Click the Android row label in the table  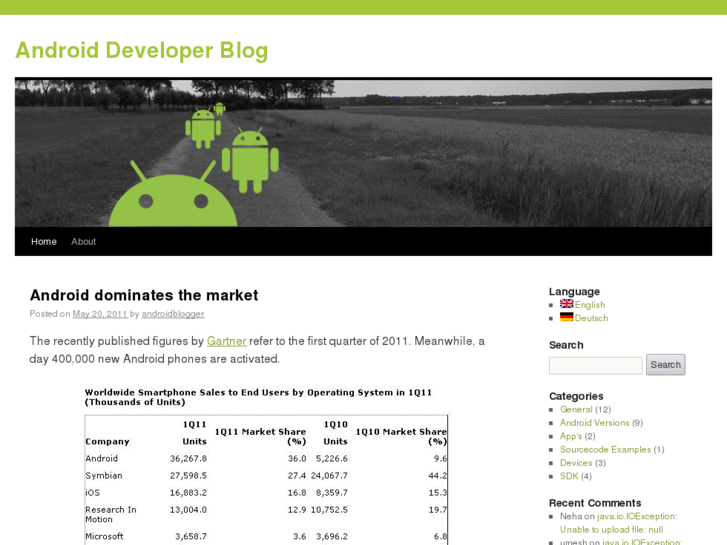tap(102, 459)
